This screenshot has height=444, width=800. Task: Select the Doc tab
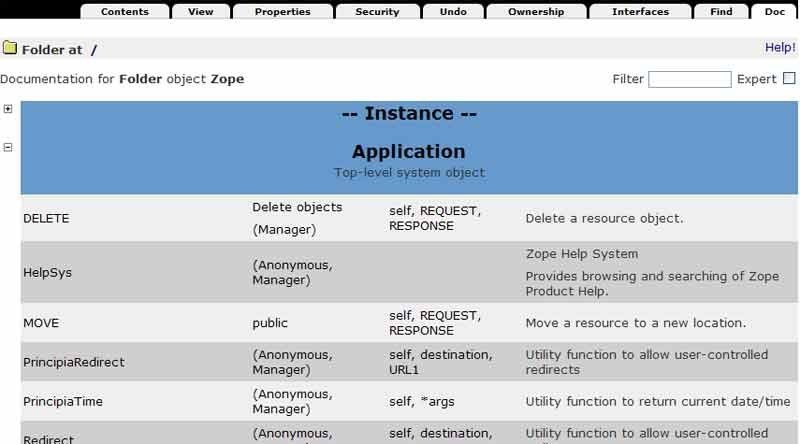[774, 12]
